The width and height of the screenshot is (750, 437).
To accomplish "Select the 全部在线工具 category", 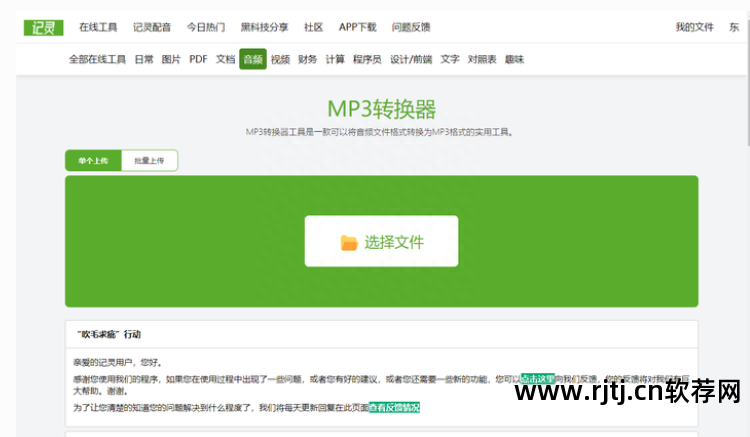I will point(97,59).
